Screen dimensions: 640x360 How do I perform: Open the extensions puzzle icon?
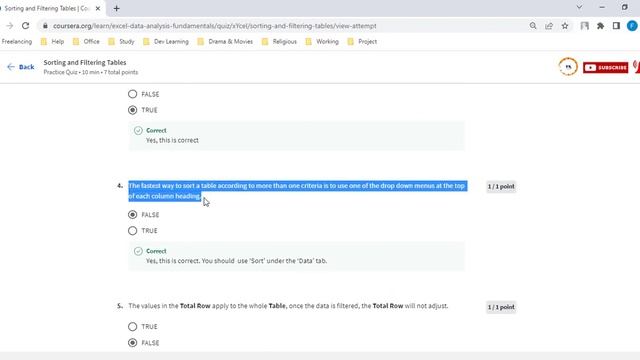pyautogui.click(x=600, y=26)
